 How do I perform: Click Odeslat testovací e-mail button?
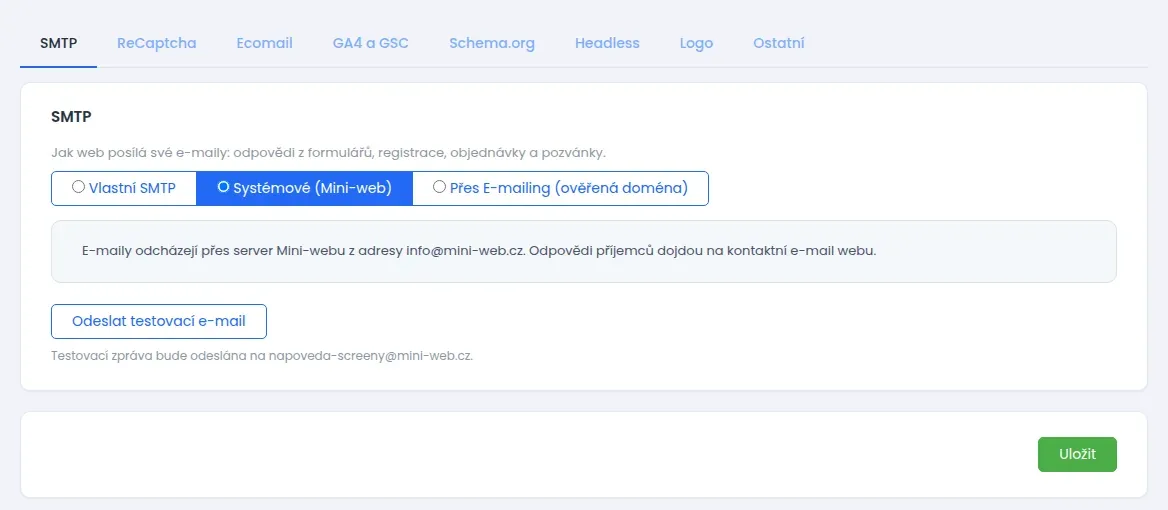(x=159, y=322)
